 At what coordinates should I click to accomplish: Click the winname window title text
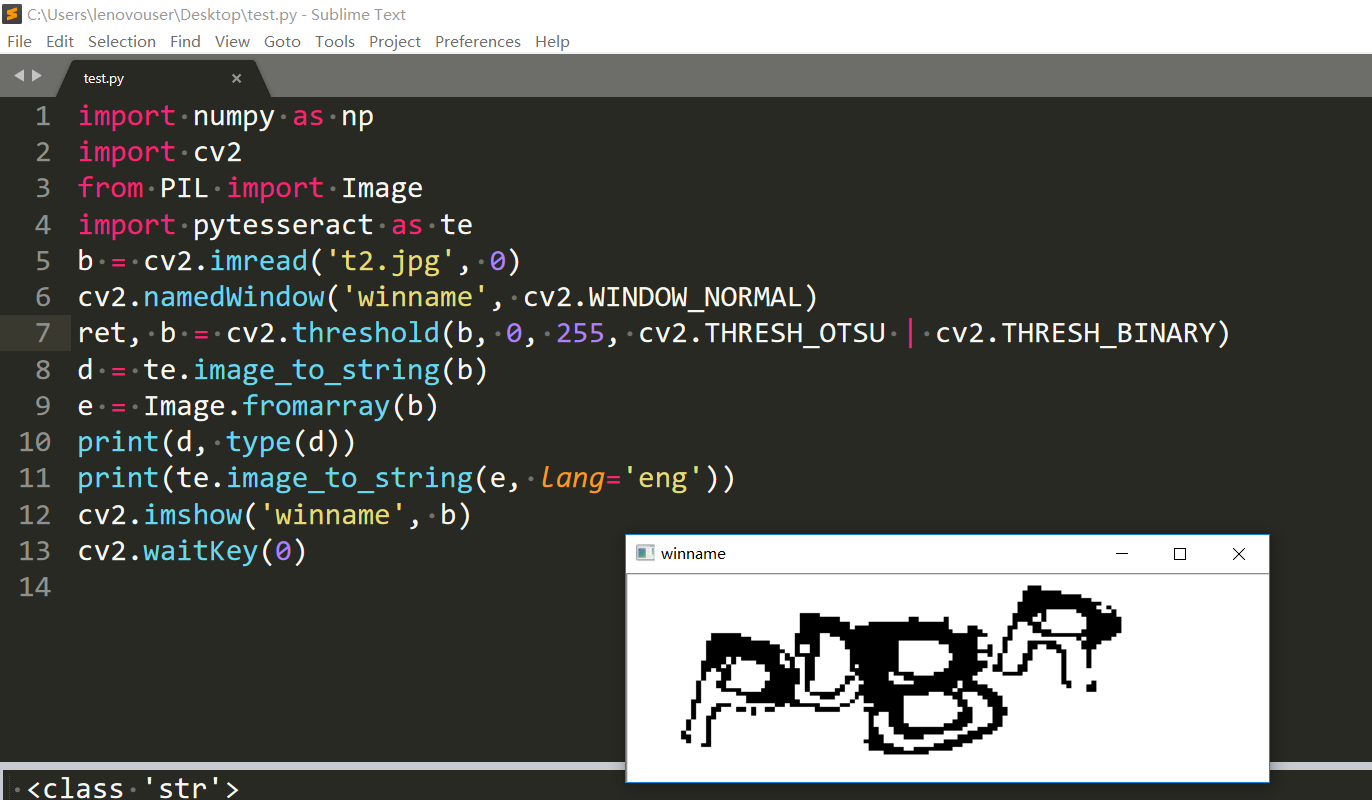(x=693, y=553)
